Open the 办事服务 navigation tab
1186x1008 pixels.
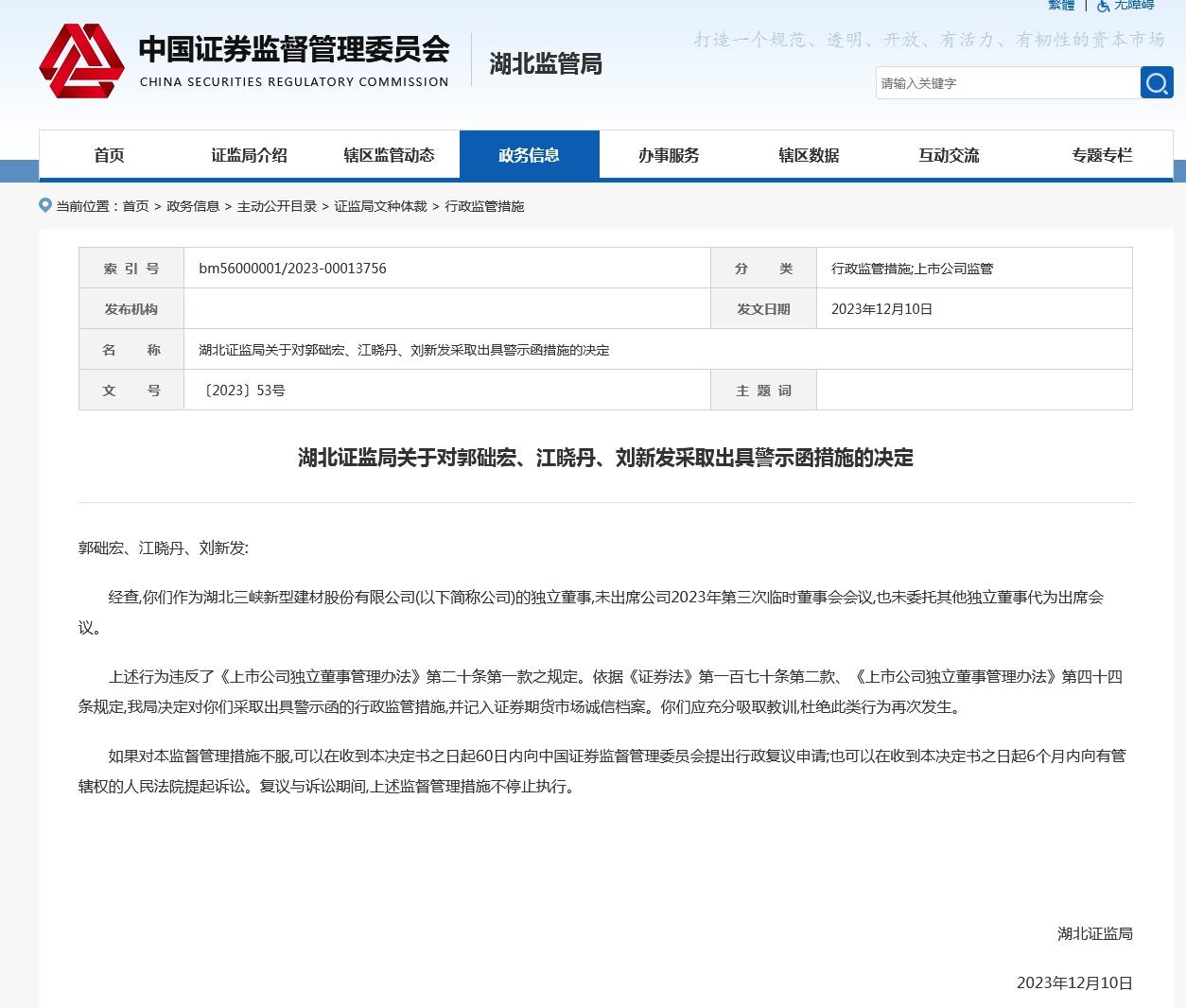click(x=669, y=155)
